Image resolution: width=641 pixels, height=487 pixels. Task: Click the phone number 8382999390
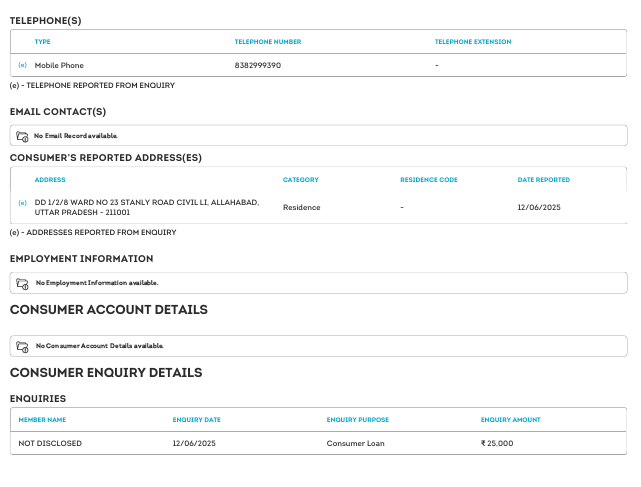[x=257, y=65]
